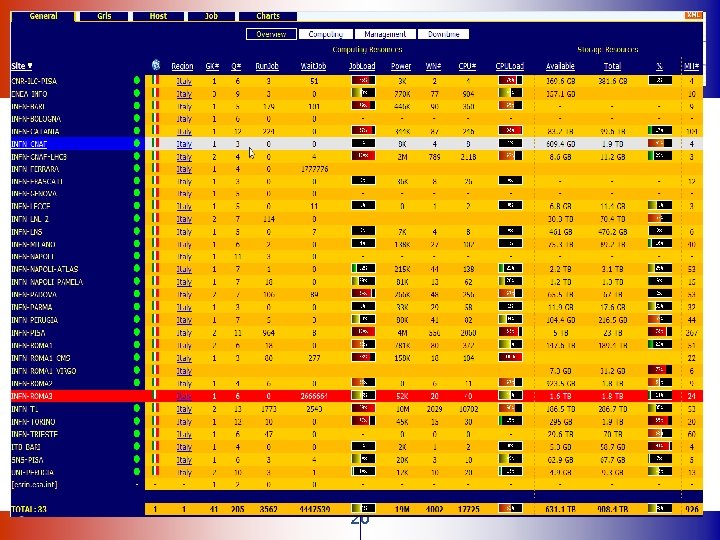Click the Italian flag in the INFN-LNL-2 row
This screenshot has width=720, height=540.
(x=155, y=218)
